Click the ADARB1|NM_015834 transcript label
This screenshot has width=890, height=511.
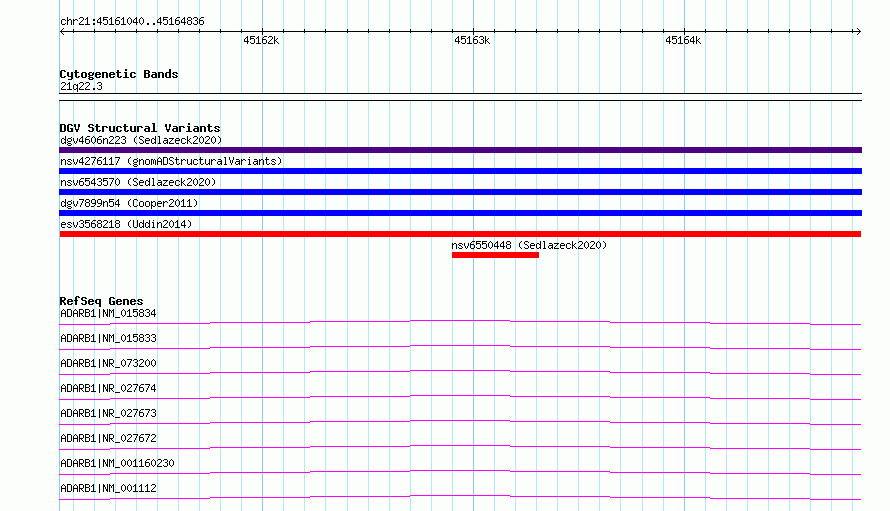[x=108, y=313]
